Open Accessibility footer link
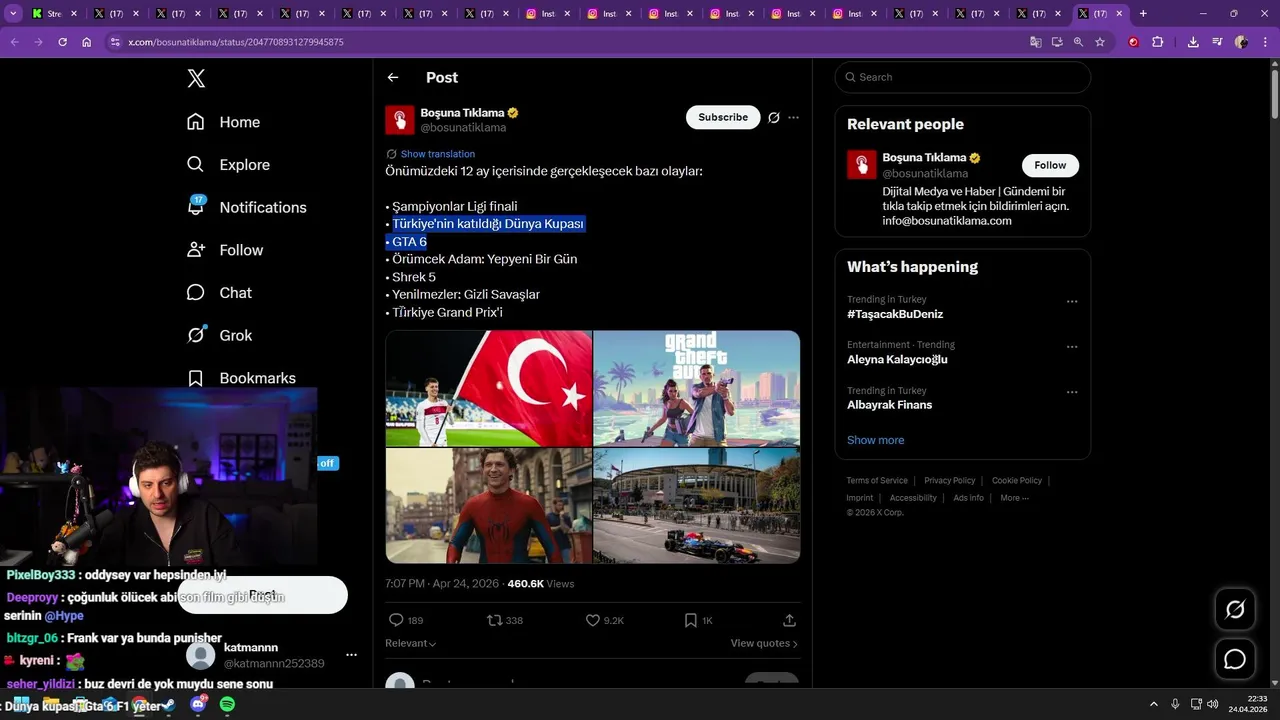Screen dimensions: 1280x720 (x=913, y=498)
